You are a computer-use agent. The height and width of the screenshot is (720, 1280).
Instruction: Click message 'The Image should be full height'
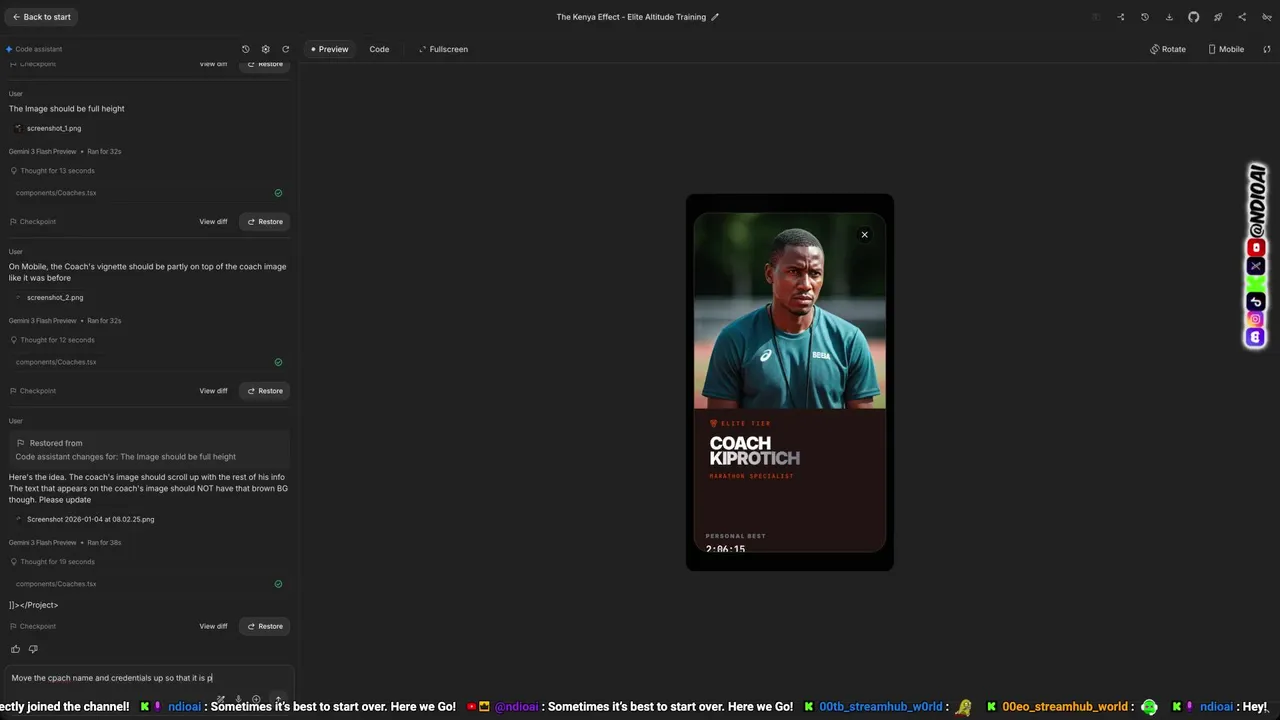(x=67, y=108)
